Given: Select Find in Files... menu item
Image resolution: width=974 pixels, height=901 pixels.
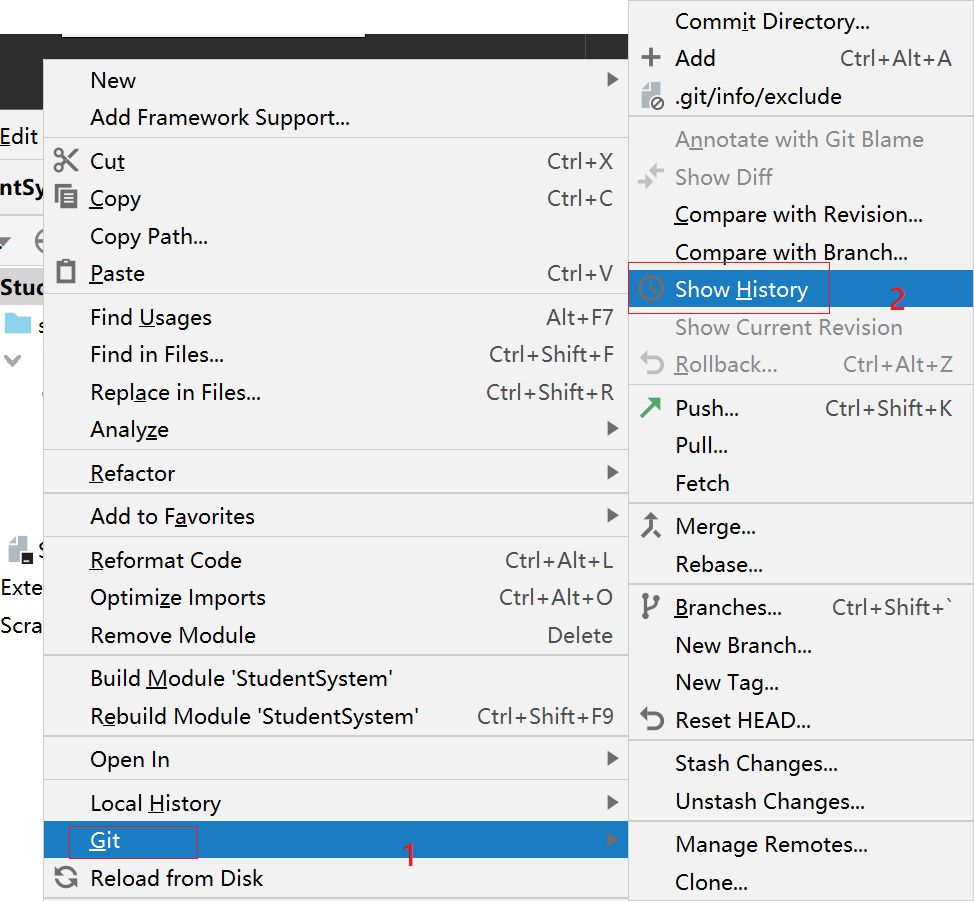Looking at the screenshot, I should [x=157, y=354].
